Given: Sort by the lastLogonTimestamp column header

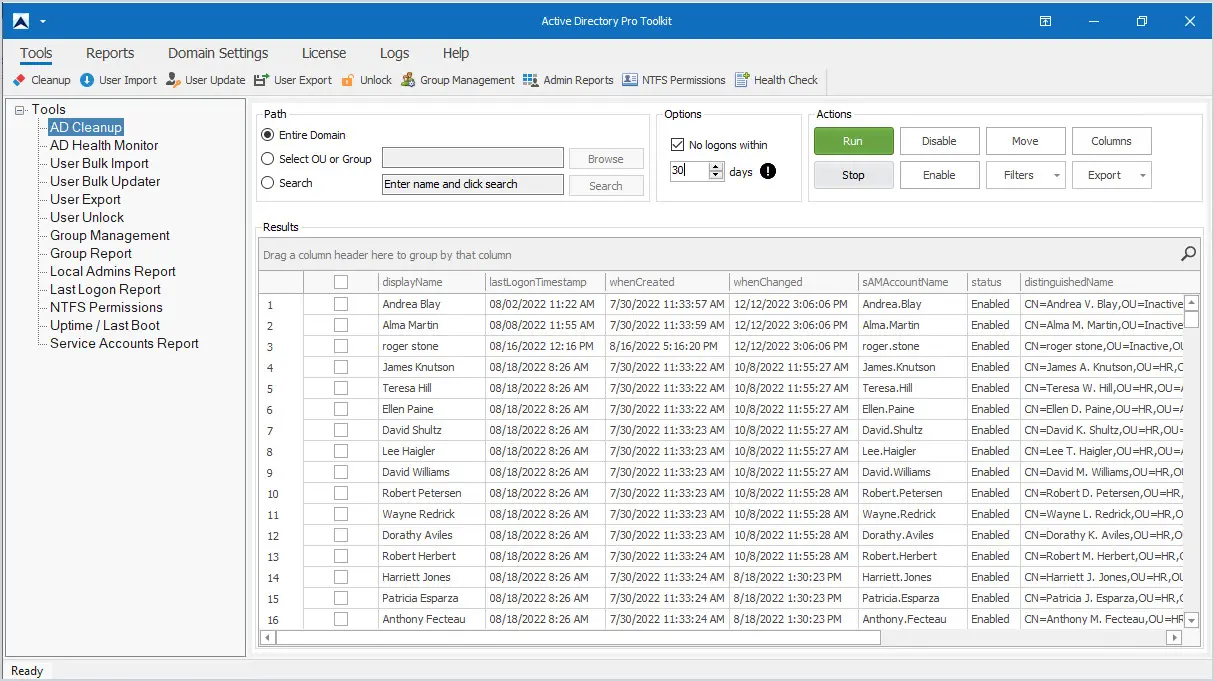Looking at the screenshot, I should pyautogui.click(x=545, y=282).
